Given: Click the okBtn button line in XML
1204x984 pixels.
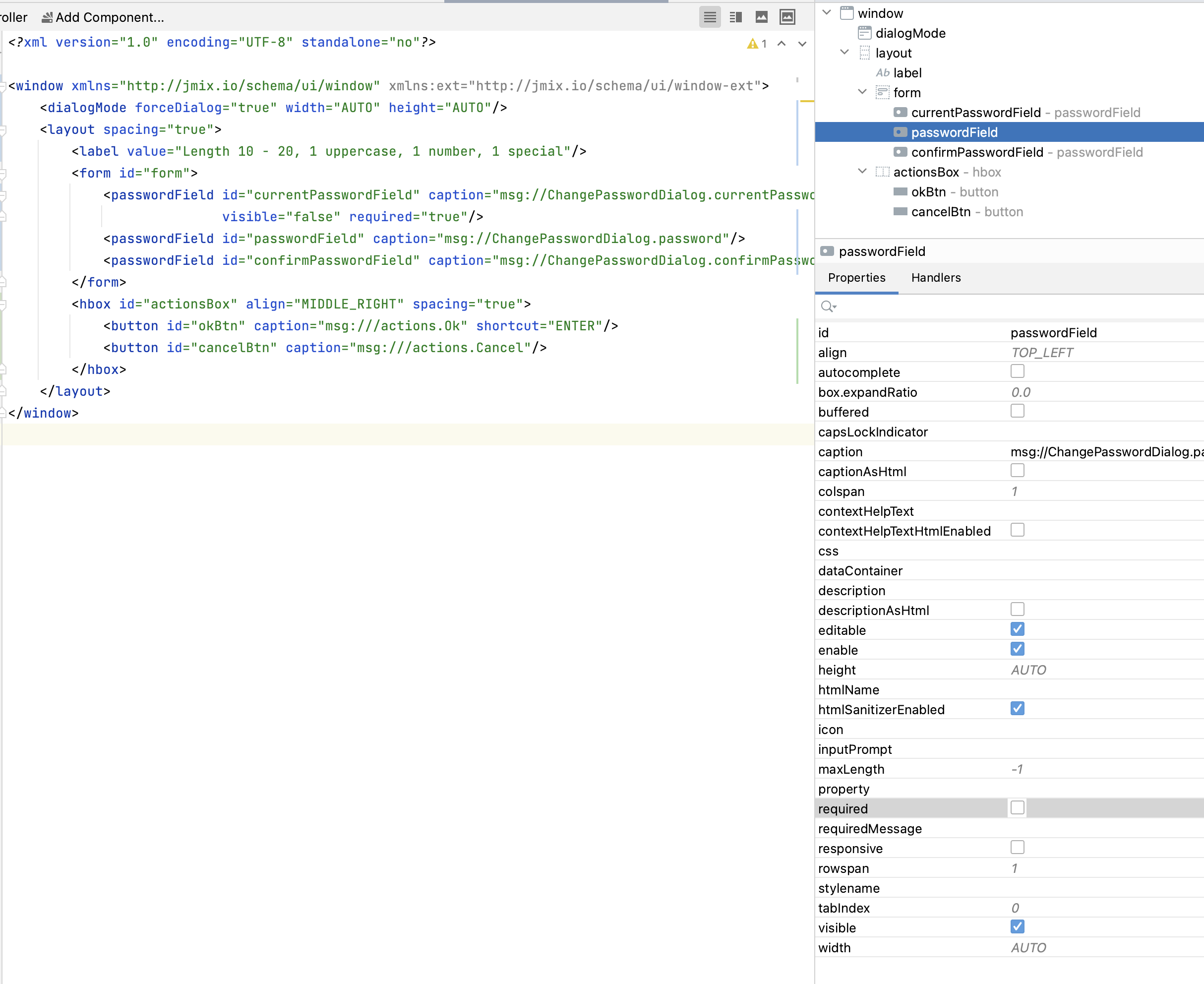Looking at the screenshot, I should click(x=361, y=326).
